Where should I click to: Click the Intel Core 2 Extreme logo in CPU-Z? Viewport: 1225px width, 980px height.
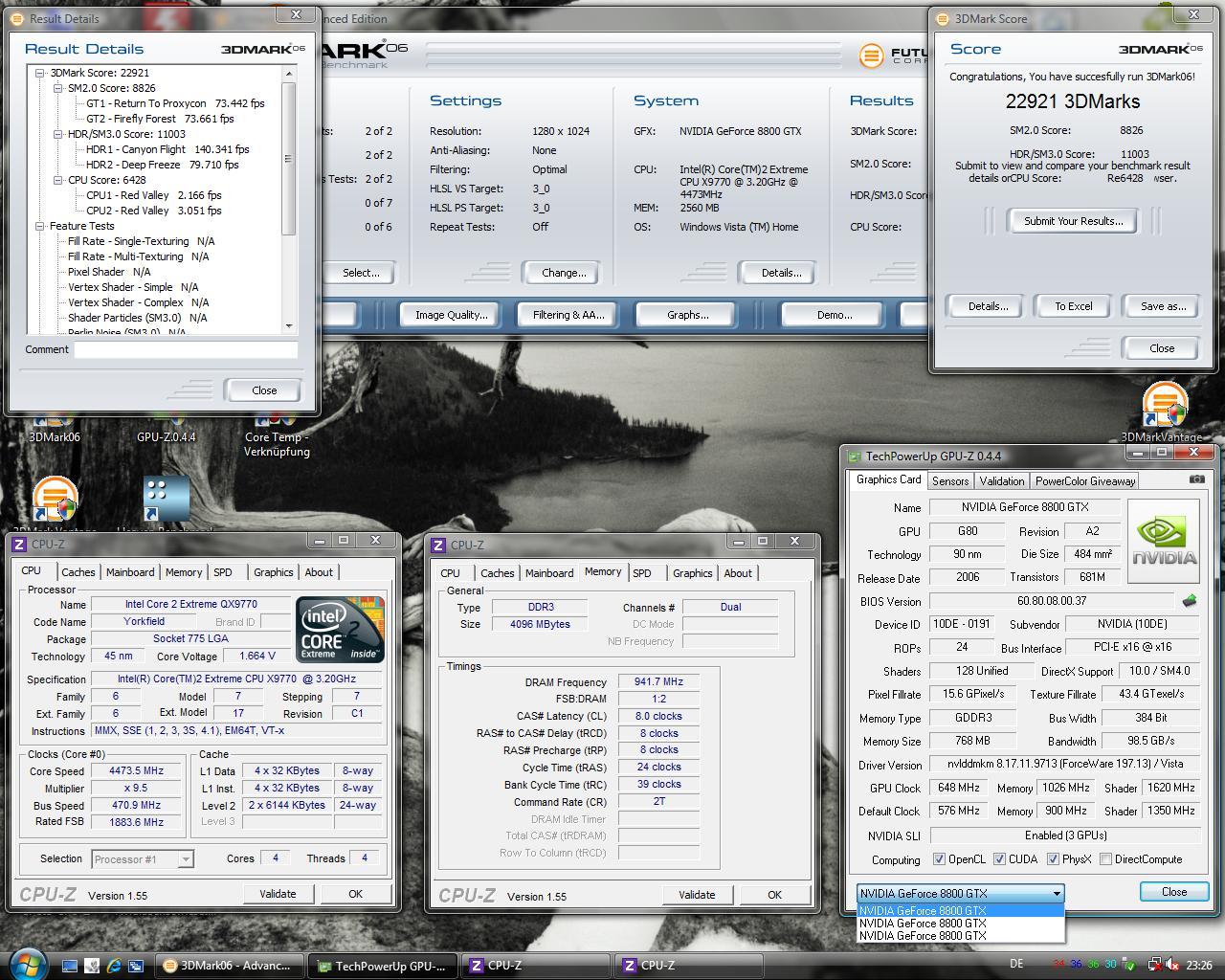[340, 629]
